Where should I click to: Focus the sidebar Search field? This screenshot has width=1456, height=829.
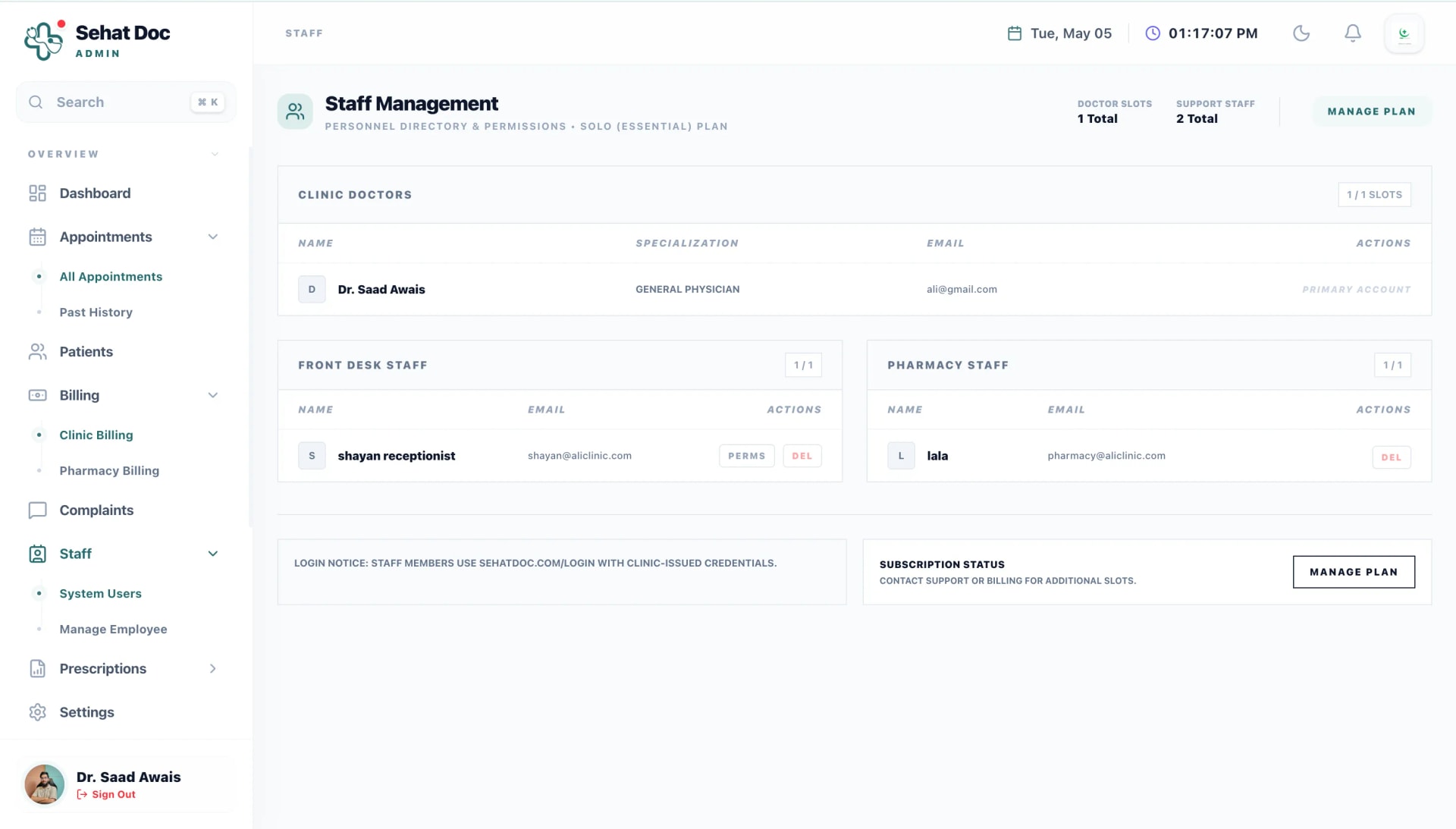pyautogui.click(x=126, y=102)
